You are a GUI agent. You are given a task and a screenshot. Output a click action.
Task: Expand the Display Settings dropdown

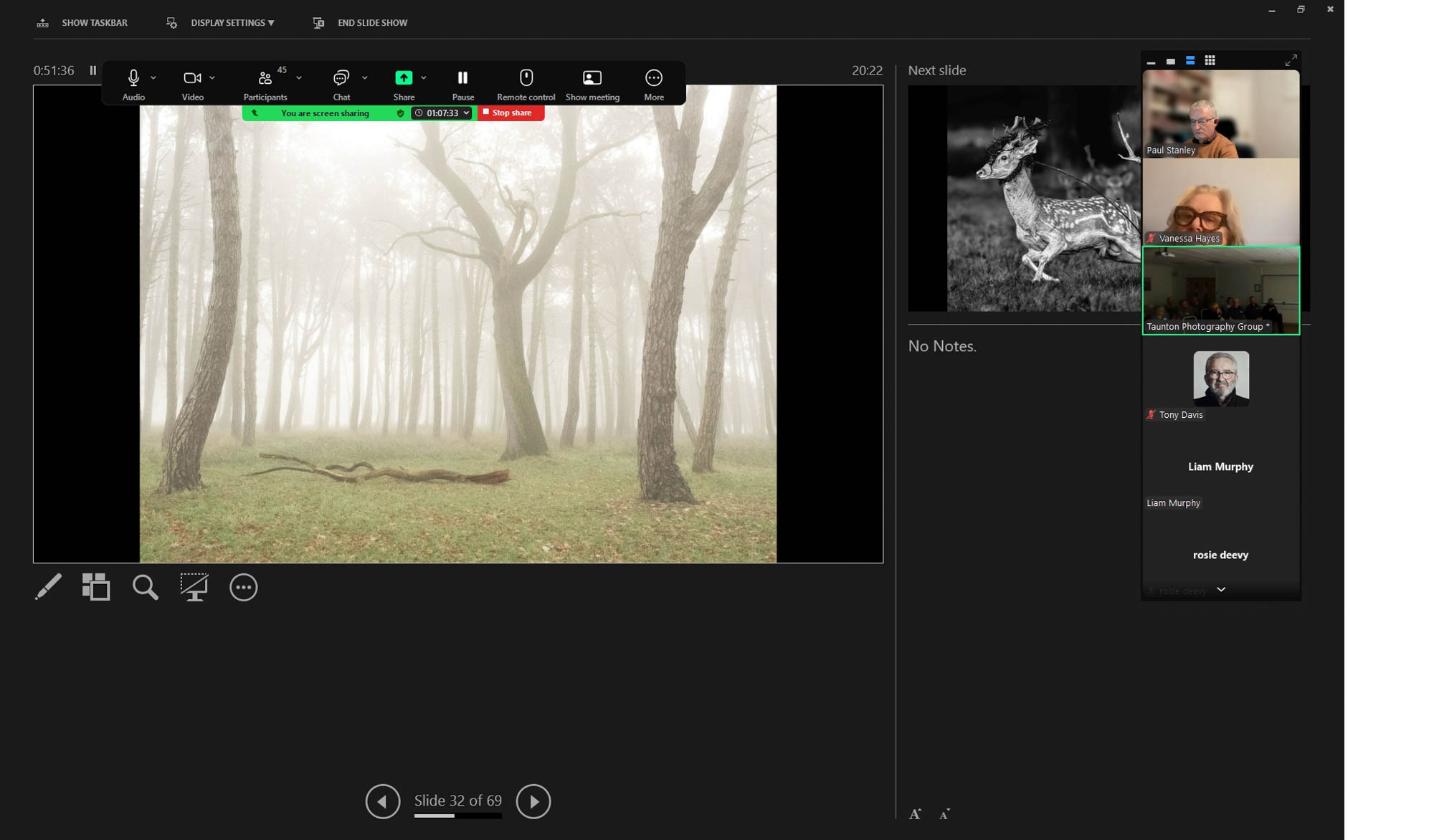[232, 23]
